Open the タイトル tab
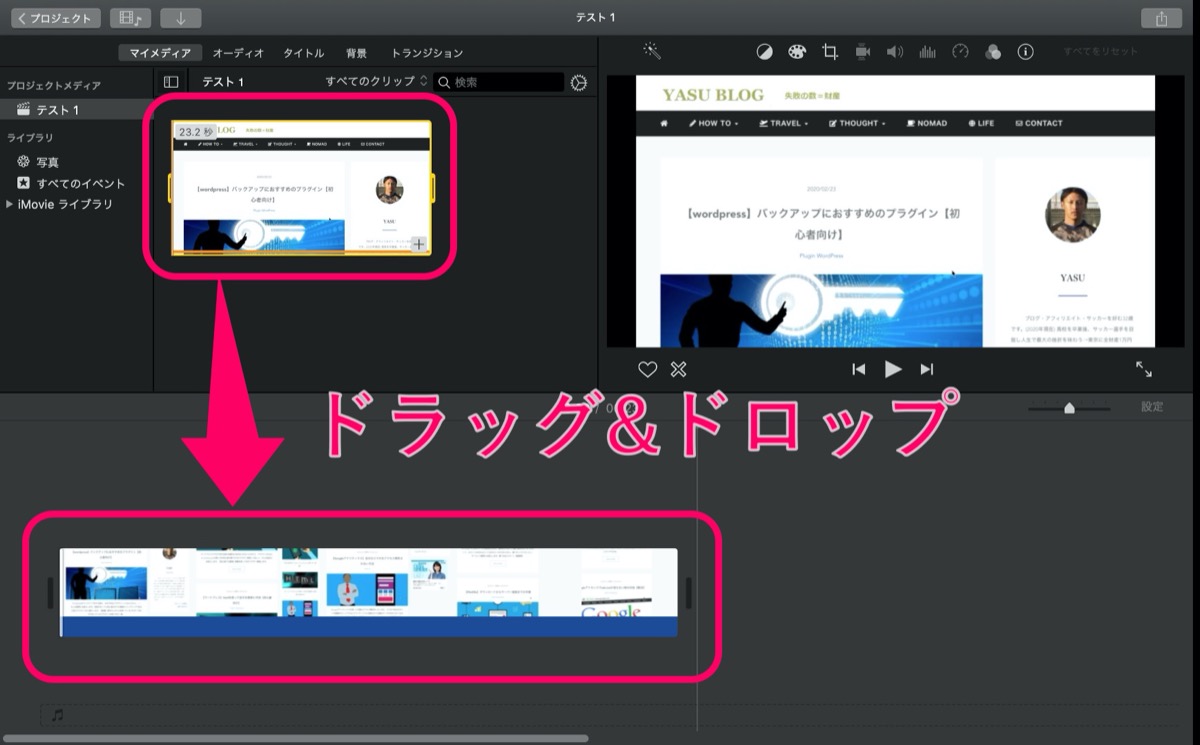Screen dimensions: 1200x745 click(x=303, y=53)
